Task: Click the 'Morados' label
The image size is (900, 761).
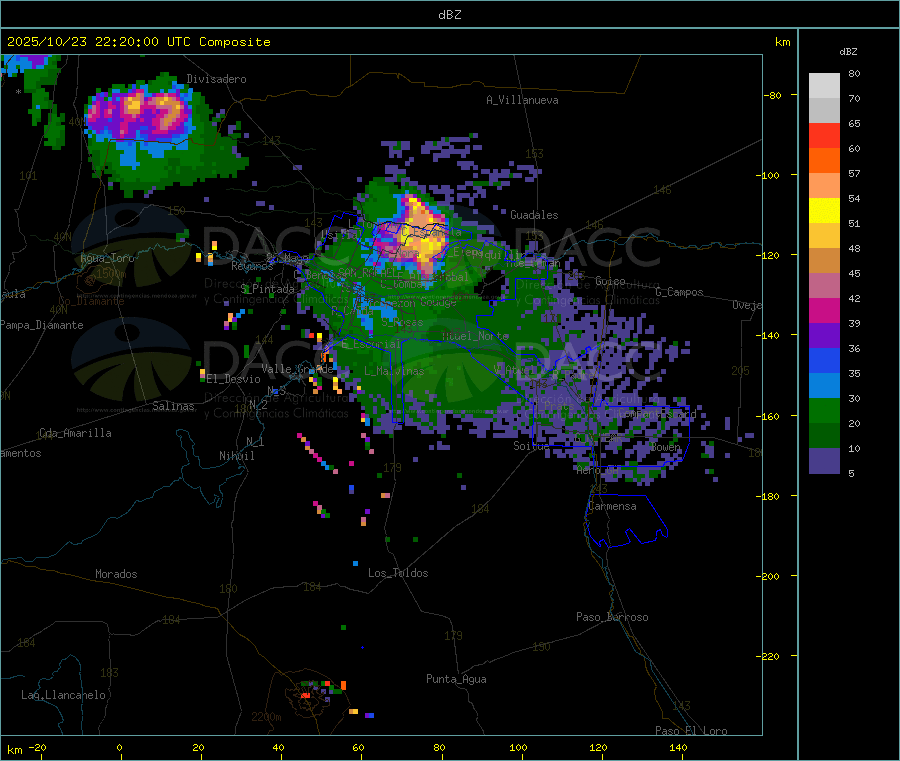Action: pos(117,574)
